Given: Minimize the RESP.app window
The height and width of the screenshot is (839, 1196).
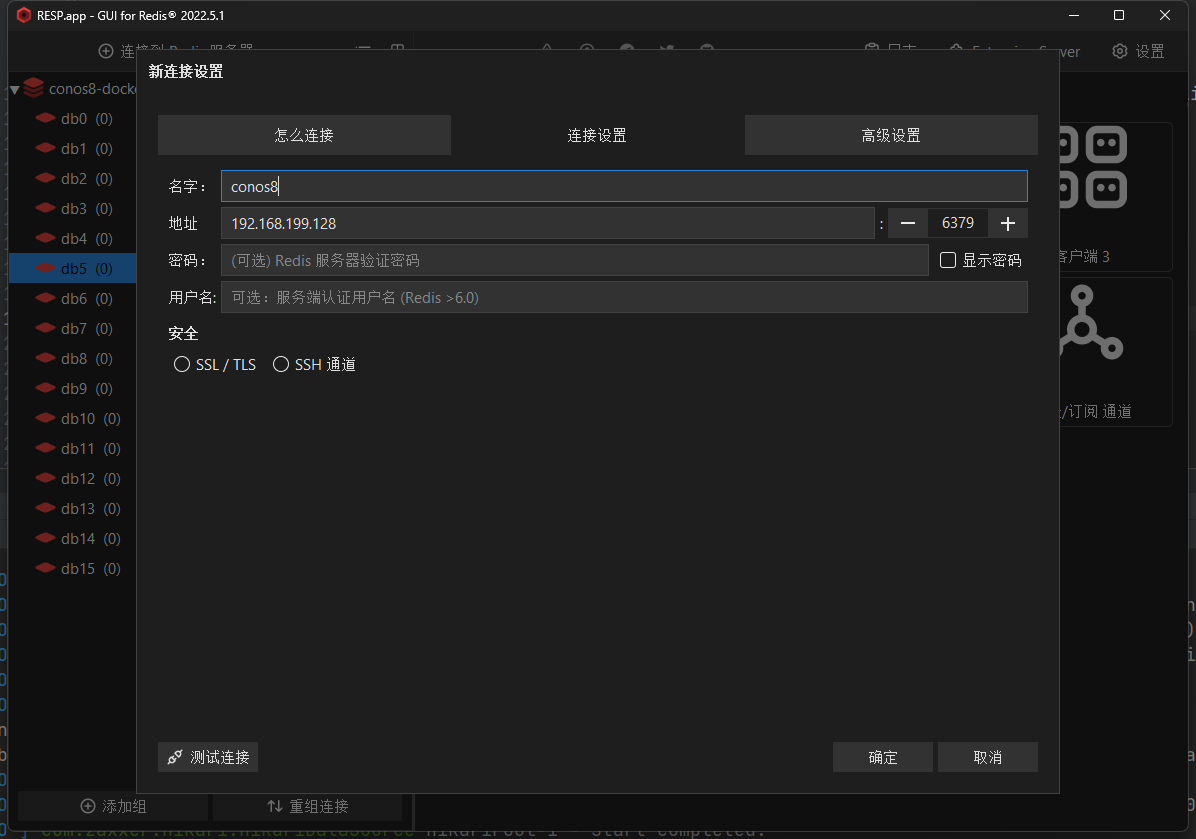Looking at the screenshot, I should 1074,15.
